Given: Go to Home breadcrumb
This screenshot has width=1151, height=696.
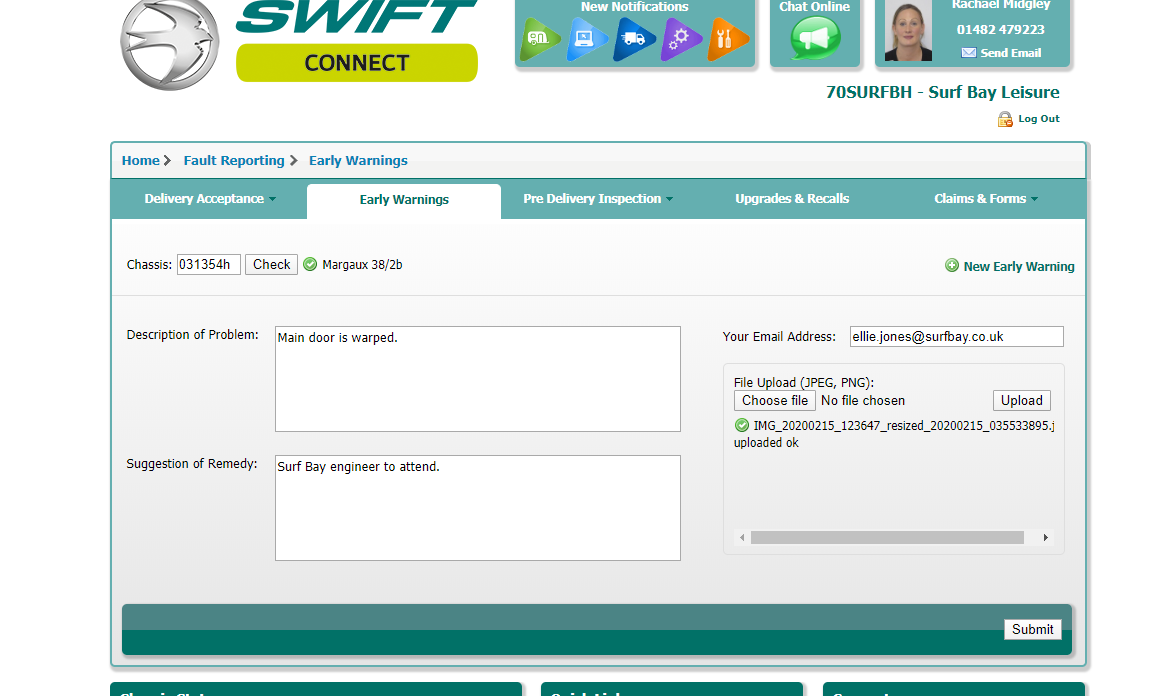Looking at the screenshot, I should [x=140, y=161].
